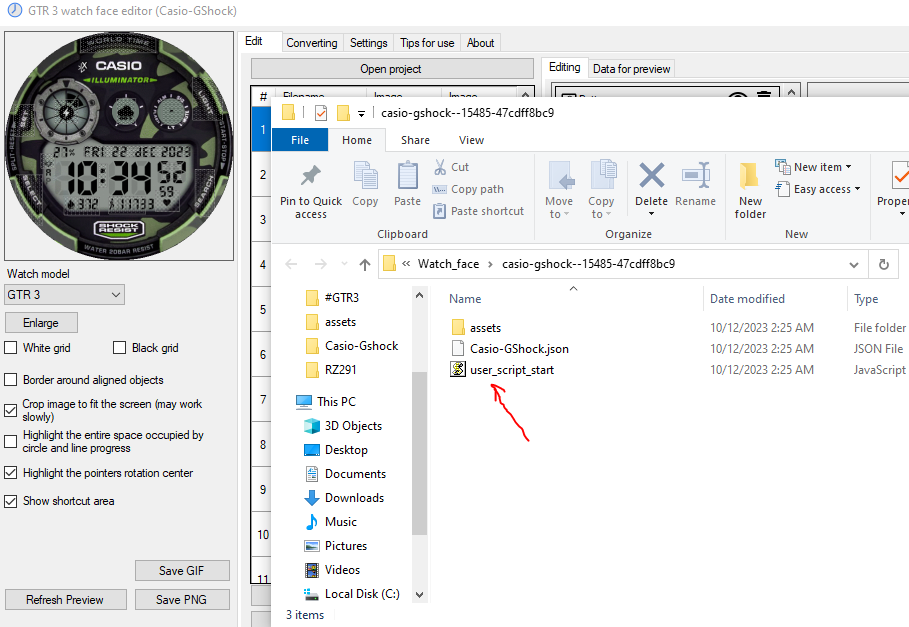The width and height of the screenshot is (909, 627).
Task: Click the watch face preview image
Action: click(119, 146)
